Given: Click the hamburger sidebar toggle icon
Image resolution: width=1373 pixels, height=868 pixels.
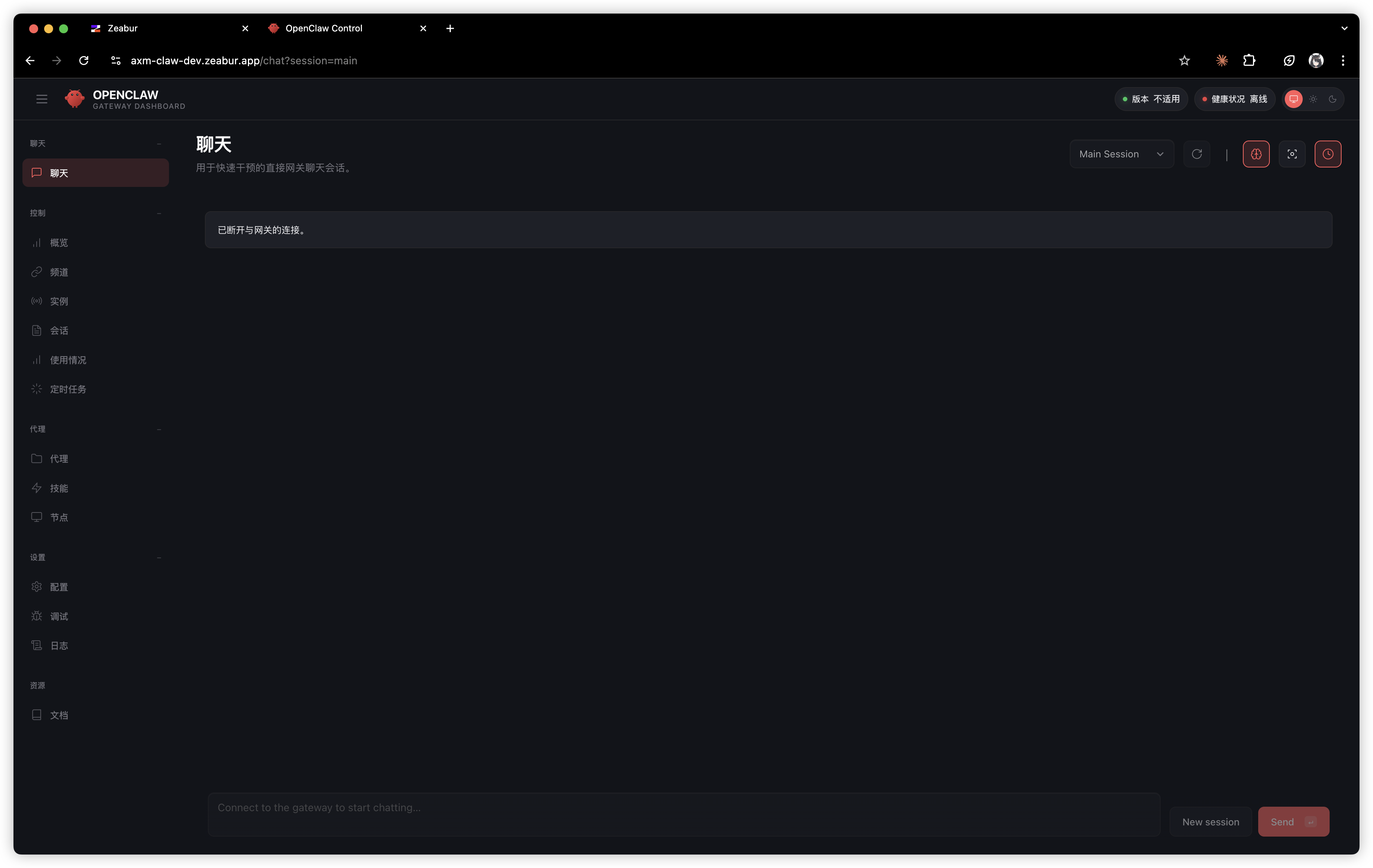Looking at the screenshot, I should click(42, 99).
